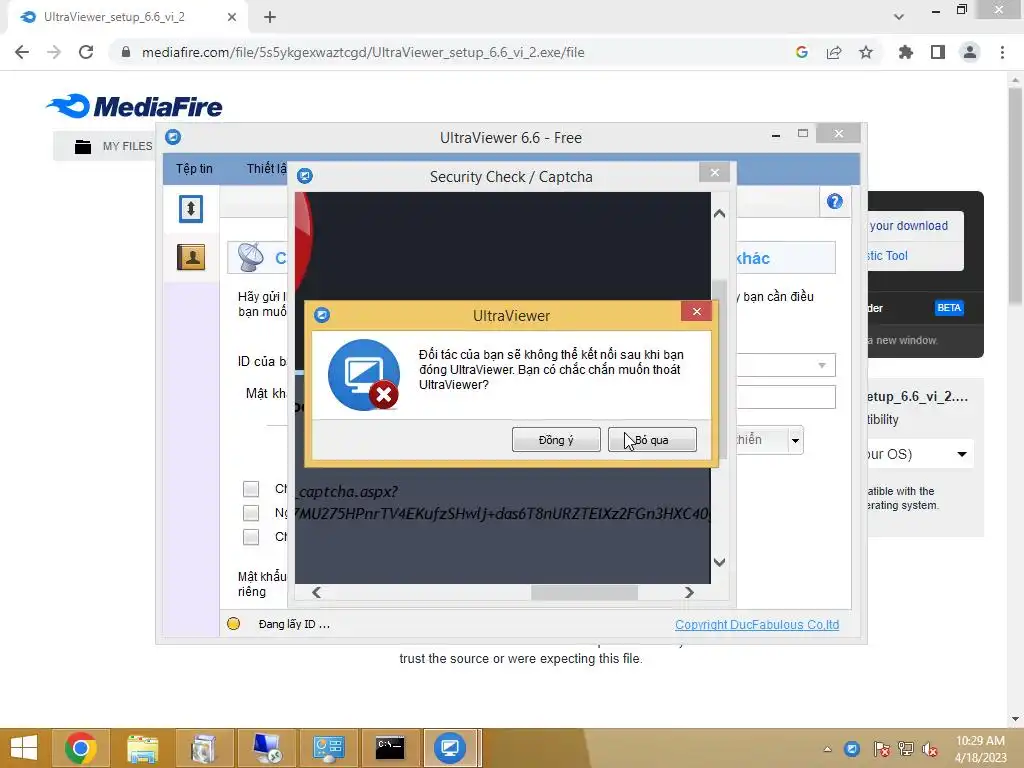Open the third taskbar icon beside File Explorer
Screen dimensions: 1024x768
pyautogui.click(x=203, y=748)
